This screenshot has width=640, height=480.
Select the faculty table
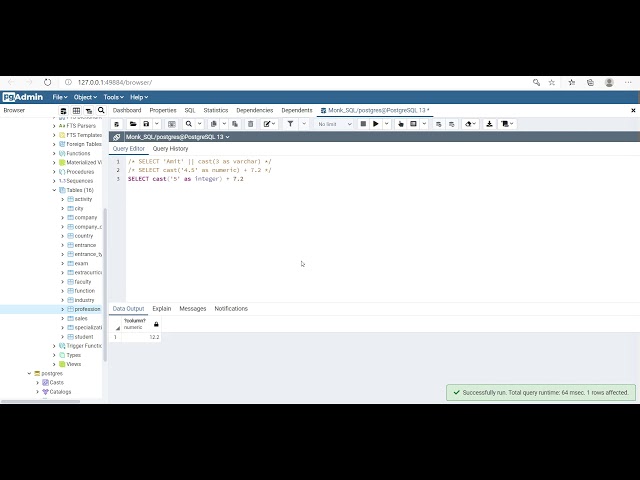(x=83, y=282)
